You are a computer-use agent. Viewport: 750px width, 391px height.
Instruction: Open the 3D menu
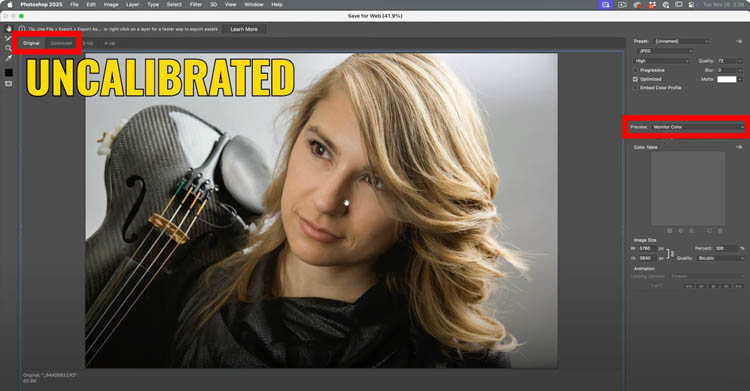213,4
